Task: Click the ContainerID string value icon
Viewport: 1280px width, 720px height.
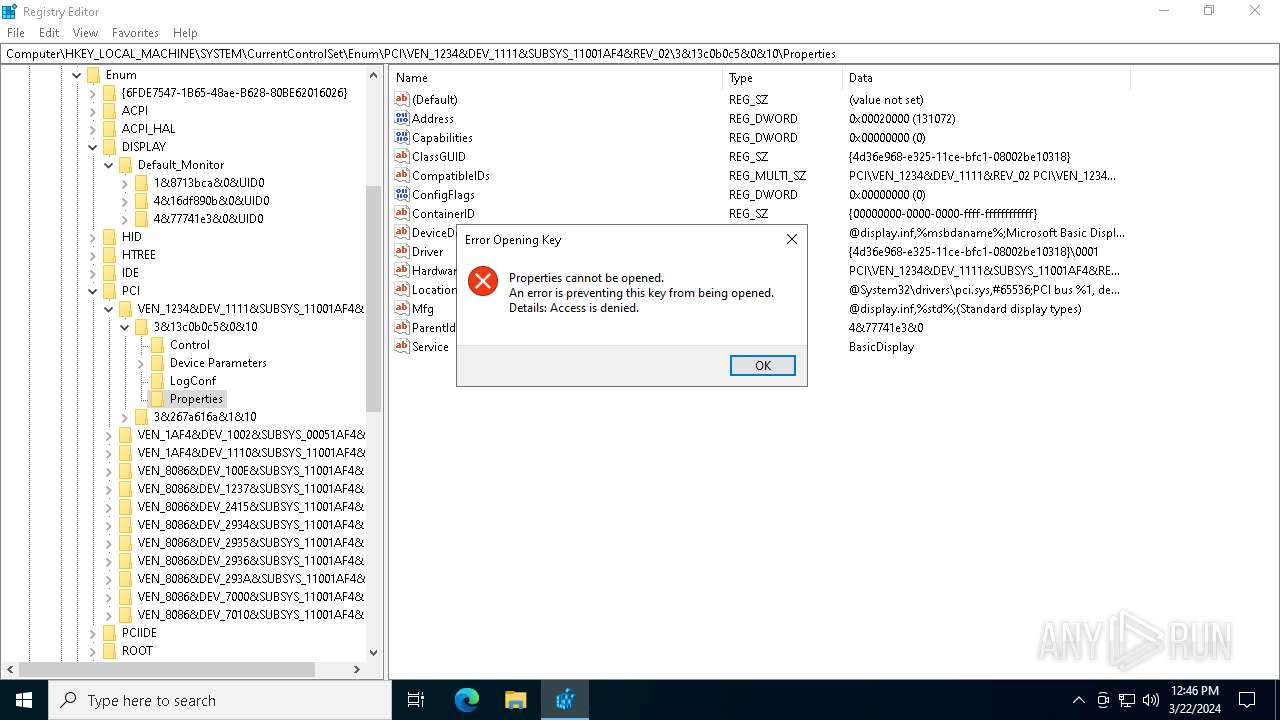Action: point(402,213)
